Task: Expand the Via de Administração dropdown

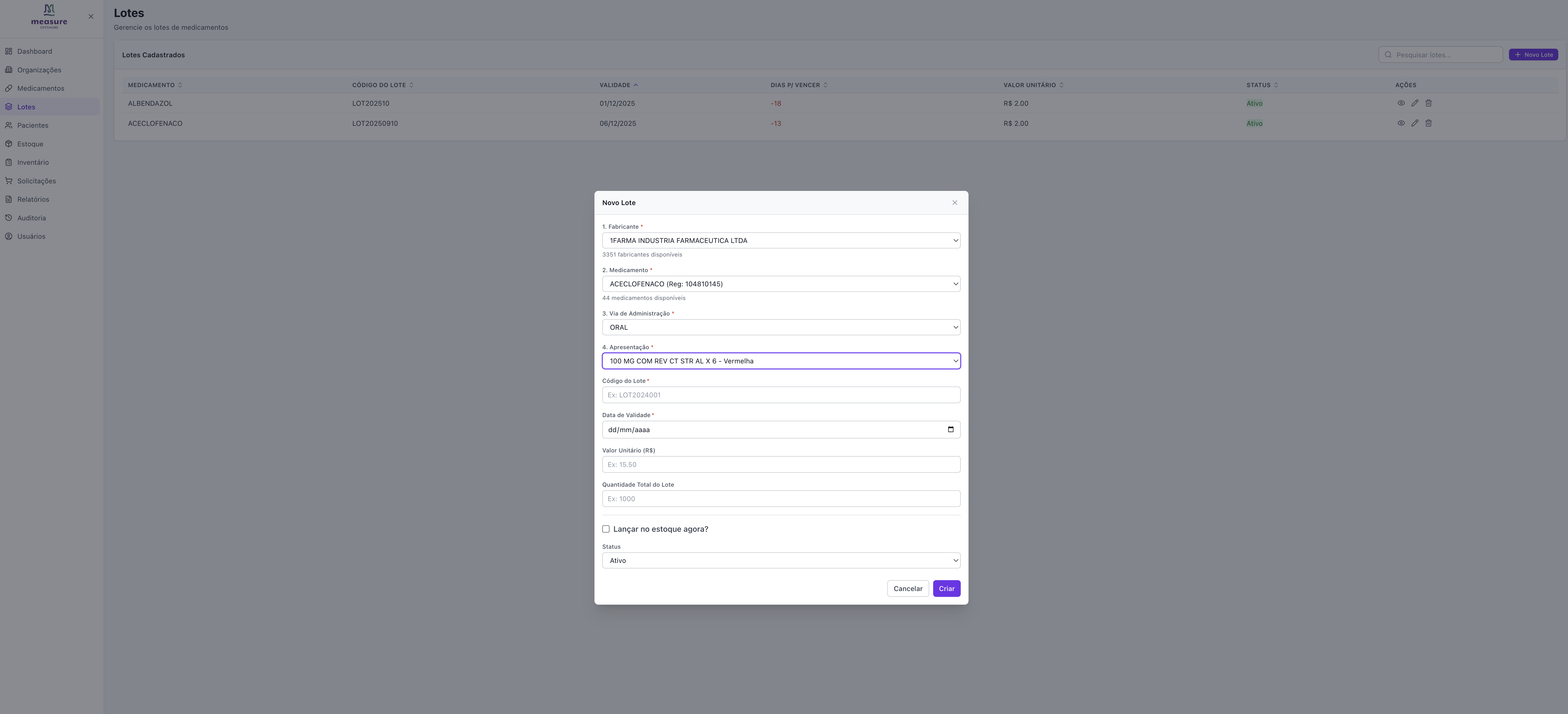Action: point(781,328)
